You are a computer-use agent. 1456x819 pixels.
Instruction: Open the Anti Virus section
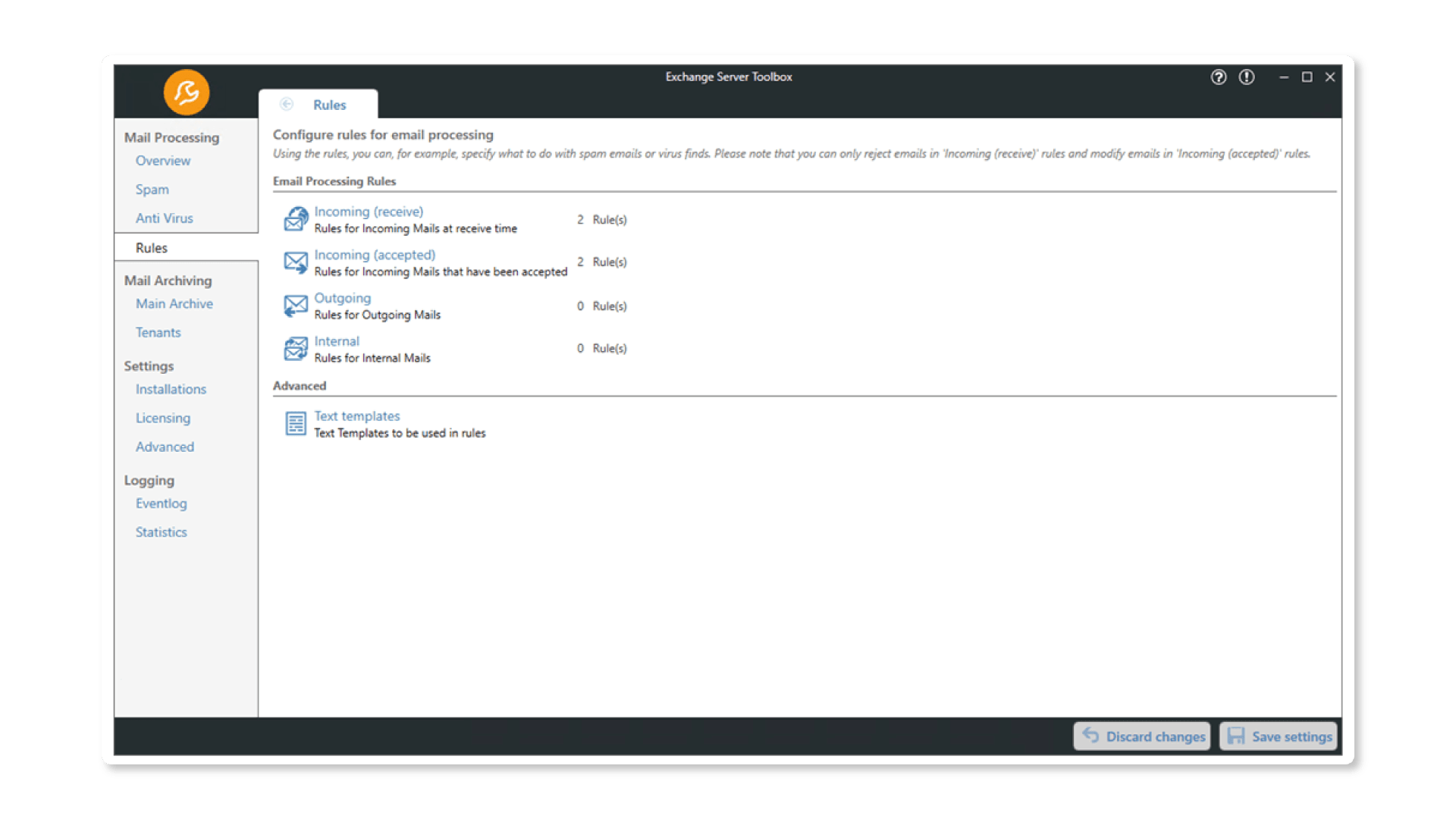[165, 218]
